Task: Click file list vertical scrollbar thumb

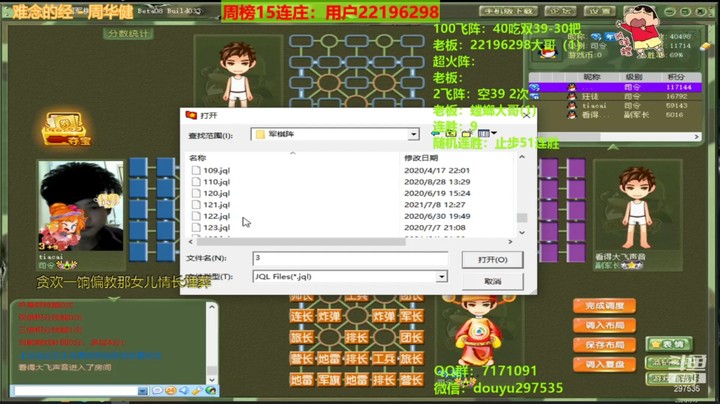Action: [x=522, y=218]
